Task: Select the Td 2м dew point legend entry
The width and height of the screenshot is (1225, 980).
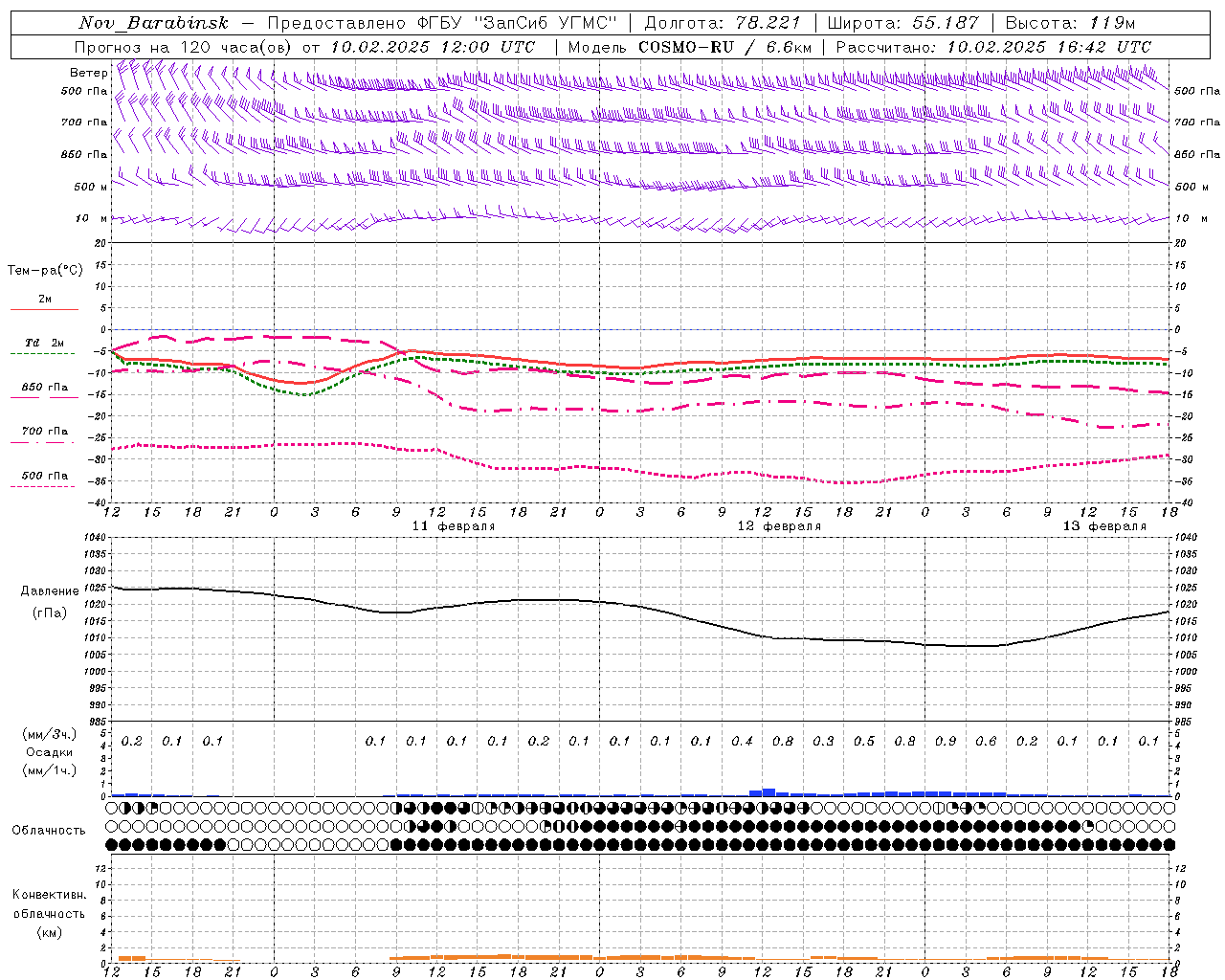Action: 45,346
